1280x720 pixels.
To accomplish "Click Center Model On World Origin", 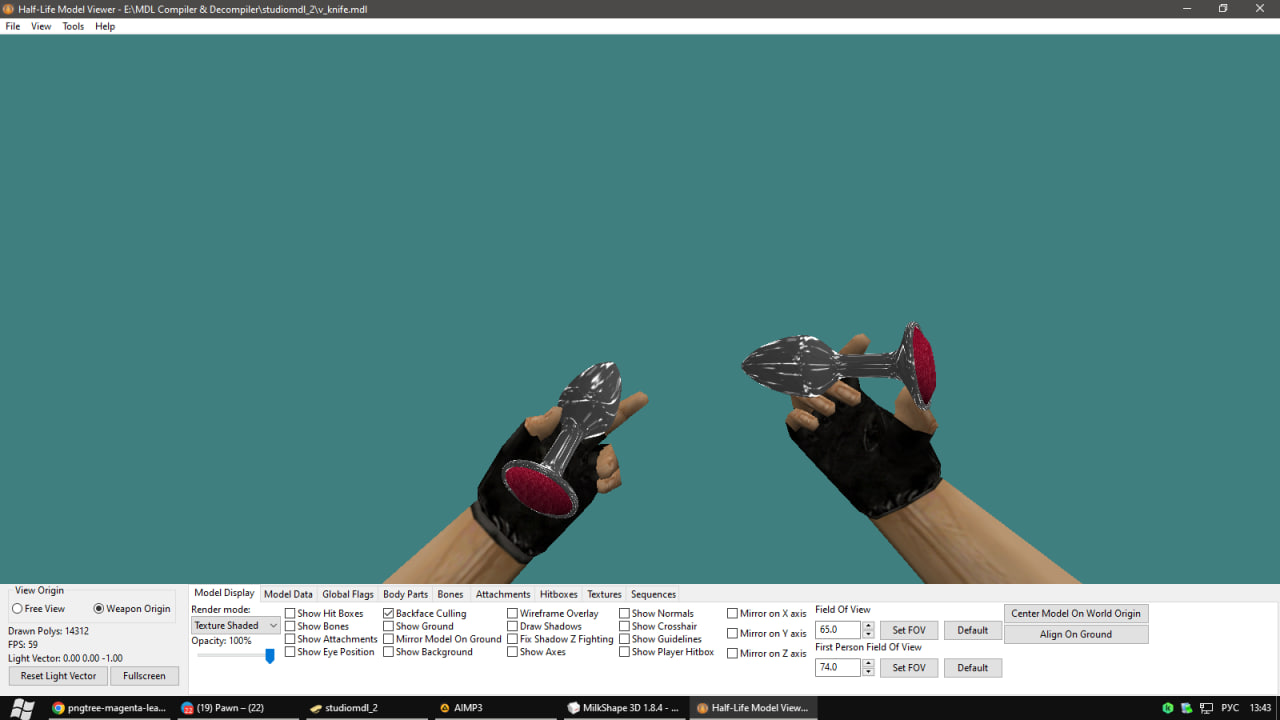I will point(1076,614).
